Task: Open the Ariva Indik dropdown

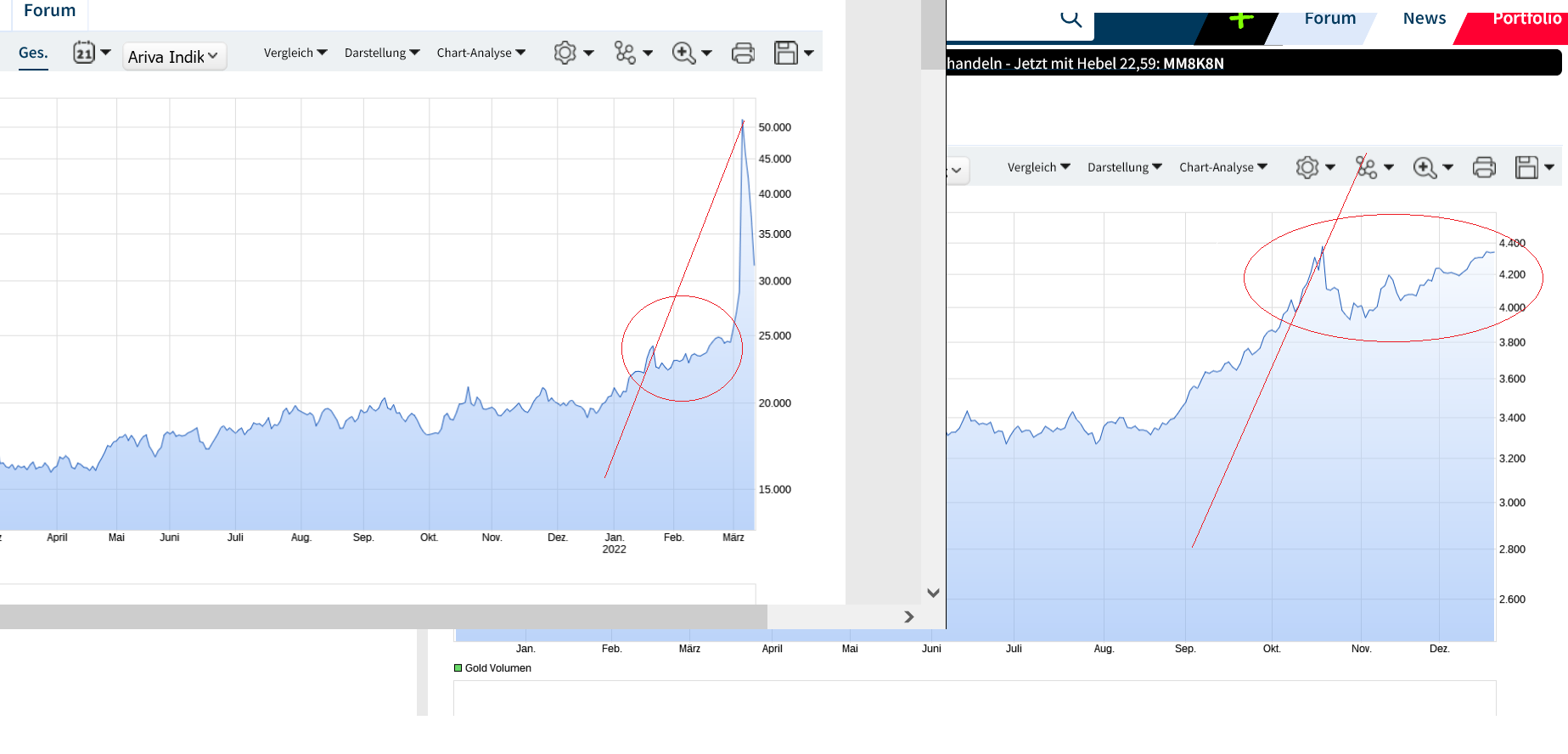Action: [x=174, y=57]
